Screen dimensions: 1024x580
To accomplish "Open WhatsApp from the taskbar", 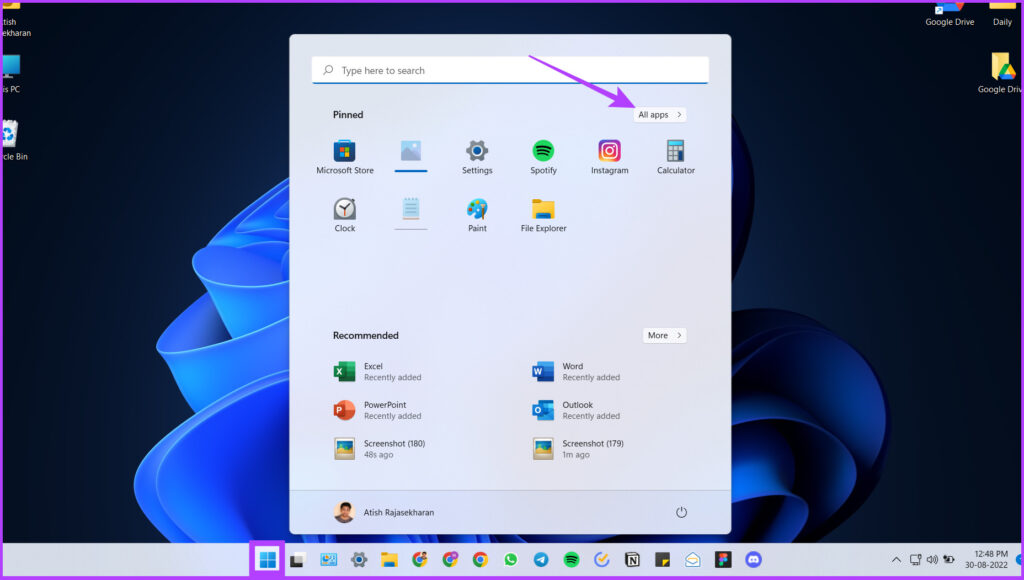I will (511, 560).
